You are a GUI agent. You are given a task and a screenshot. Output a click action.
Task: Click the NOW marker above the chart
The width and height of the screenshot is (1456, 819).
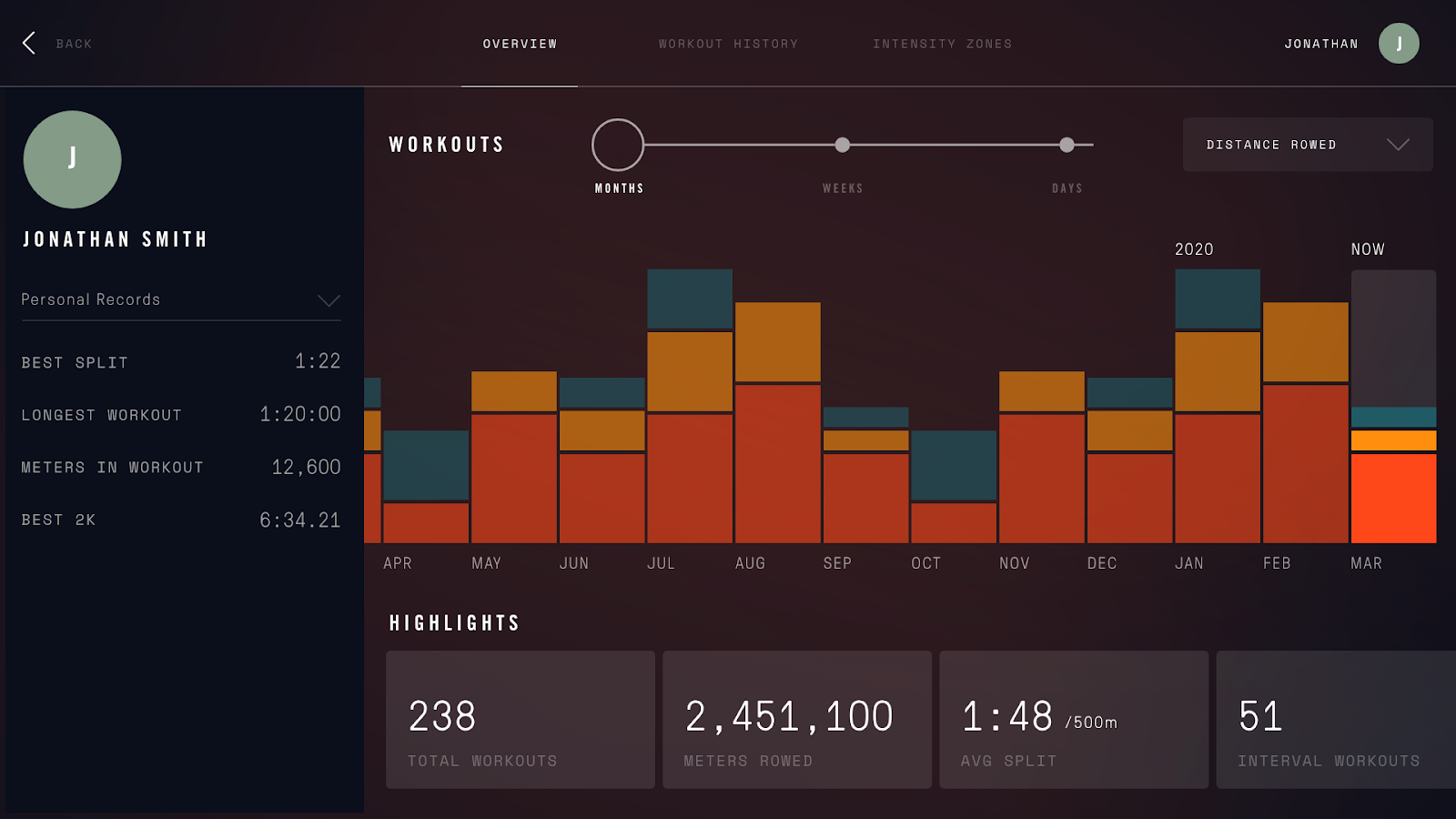pos(1368,249)
